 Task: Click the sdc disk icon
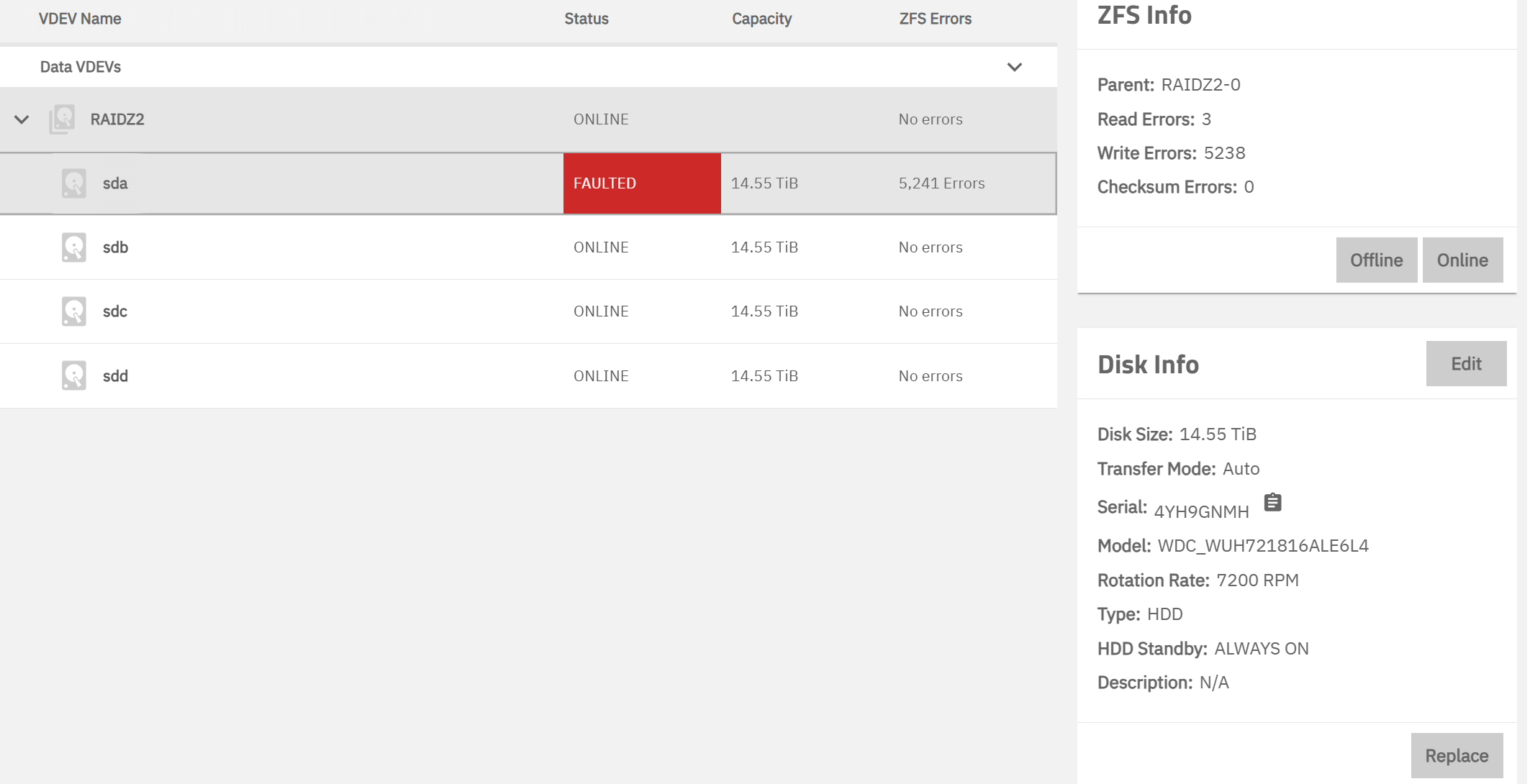(74, 311)
